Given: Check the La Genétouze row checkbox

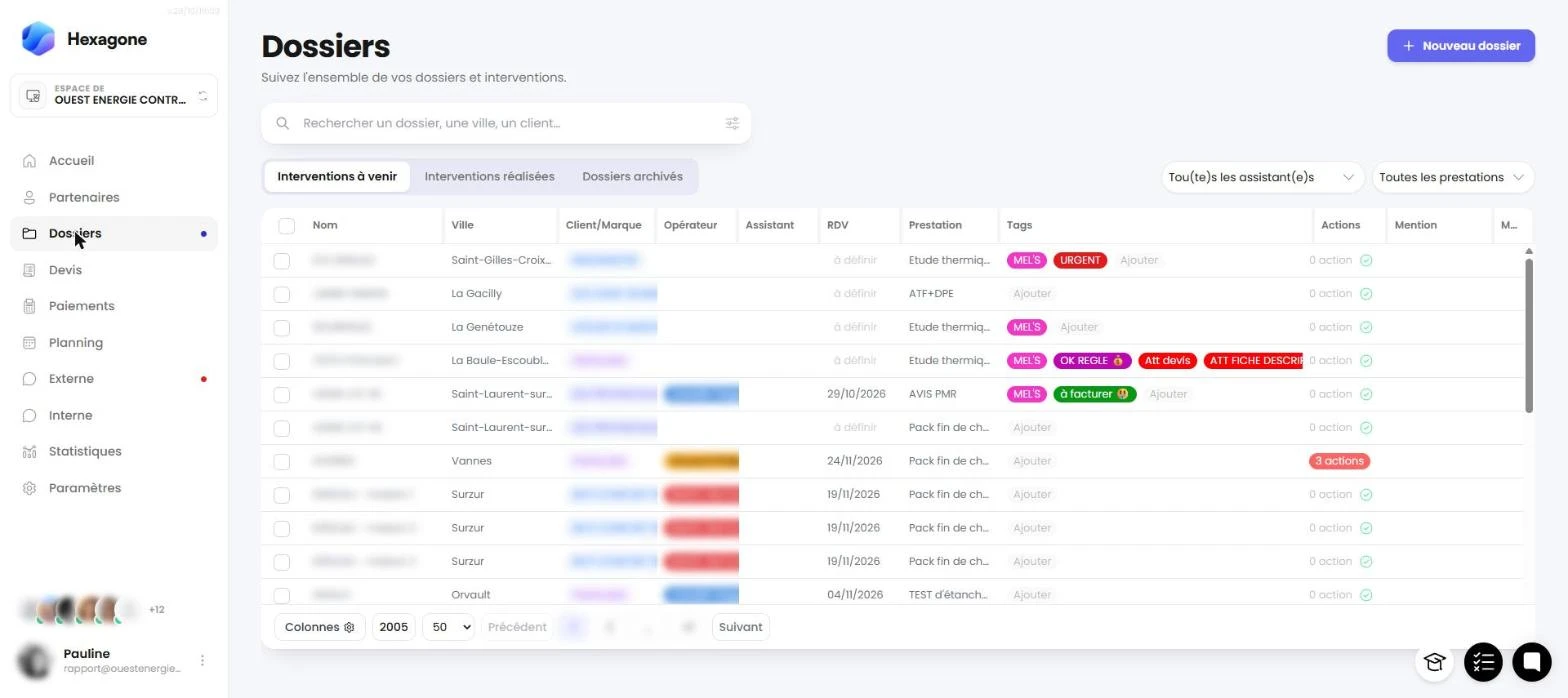Looking at the screenshot, I should click(x=282, y=328).
